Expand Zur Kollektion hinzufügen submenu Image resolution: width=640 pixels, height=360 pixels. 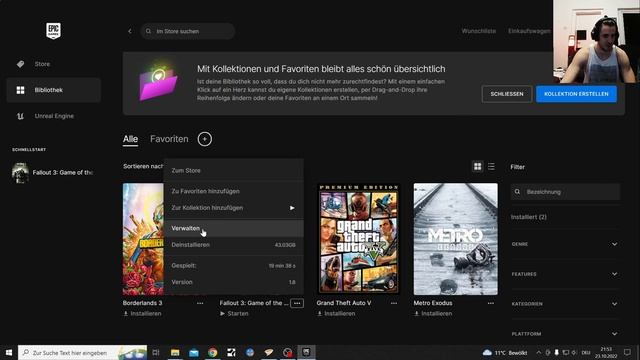point(233,208)
